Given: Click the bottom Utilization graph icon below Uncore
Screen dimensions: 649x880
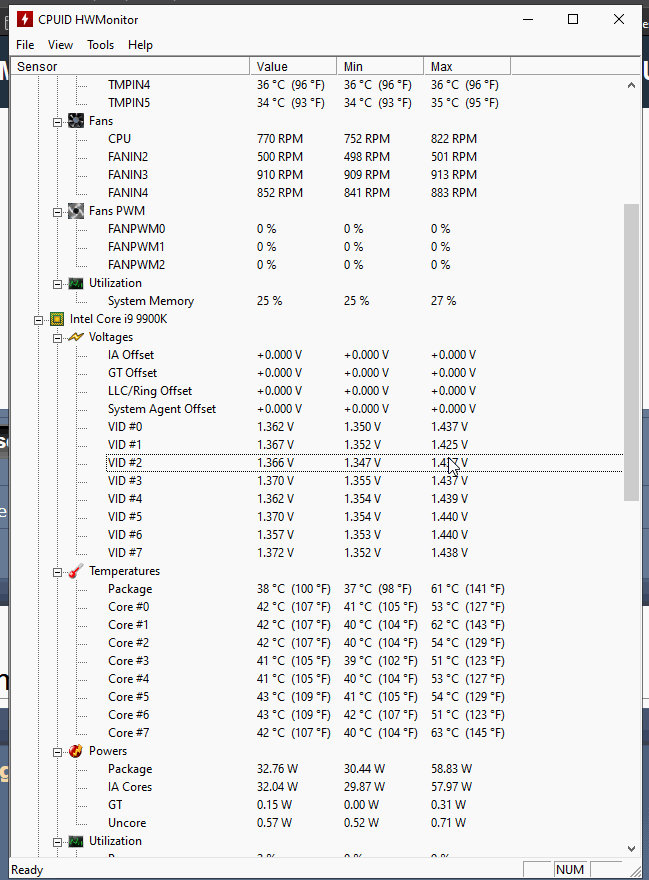Looking at the screenshot, I should [x=76, y=841].
